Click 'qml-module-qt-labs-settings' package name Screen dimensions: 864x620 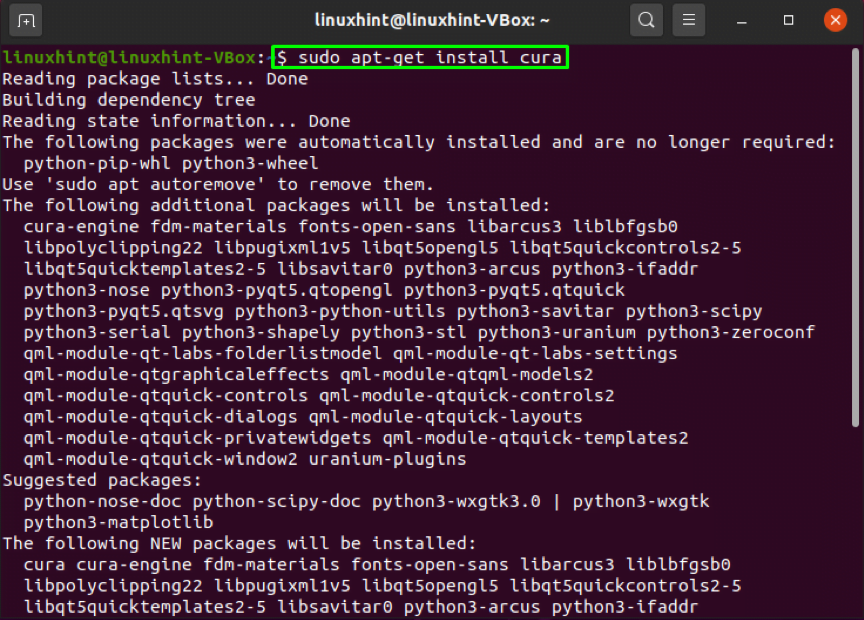pyautogui.click(x=535, y=353)
